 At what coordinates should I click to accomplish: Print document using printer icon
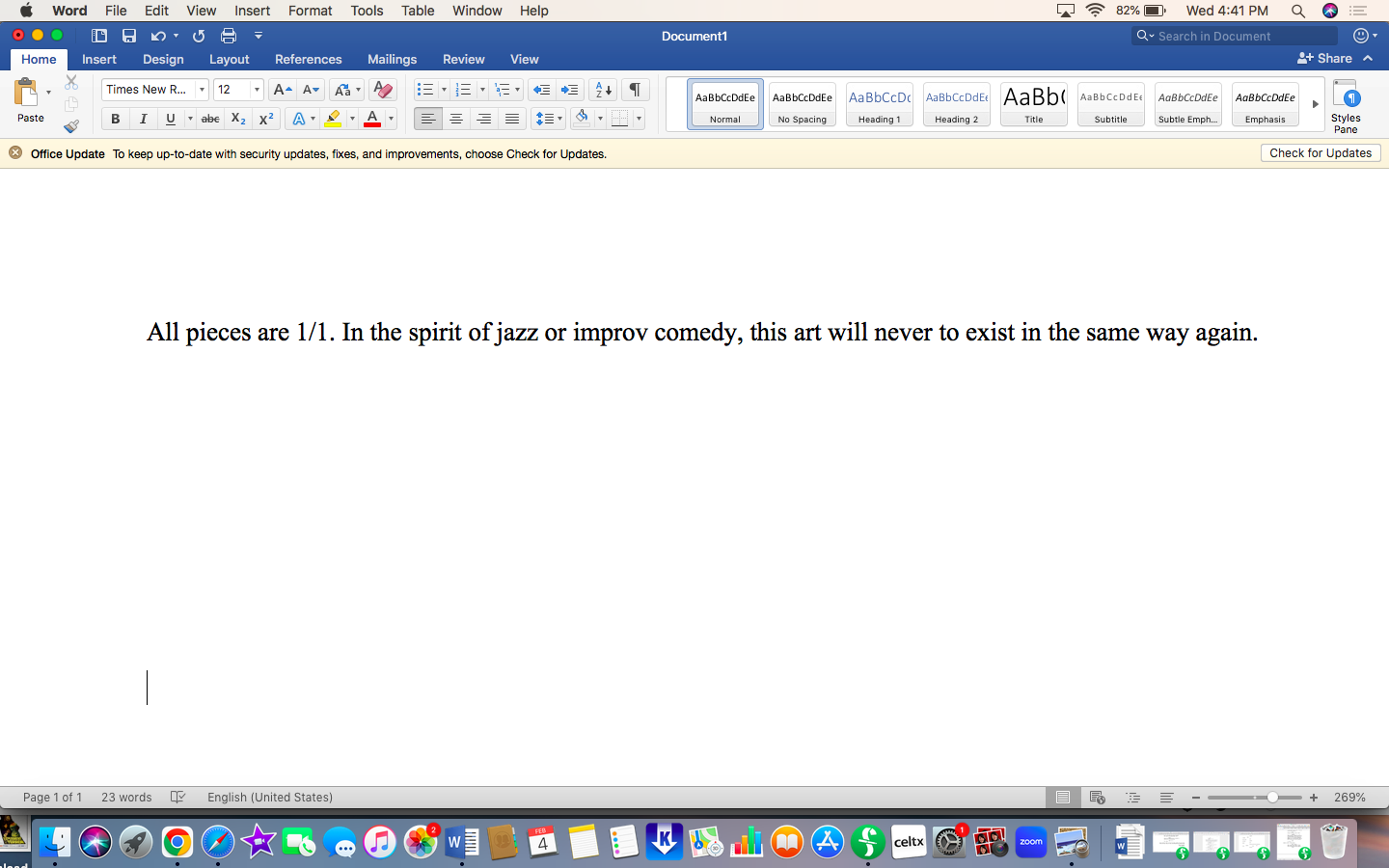click(x=229, y=36)
